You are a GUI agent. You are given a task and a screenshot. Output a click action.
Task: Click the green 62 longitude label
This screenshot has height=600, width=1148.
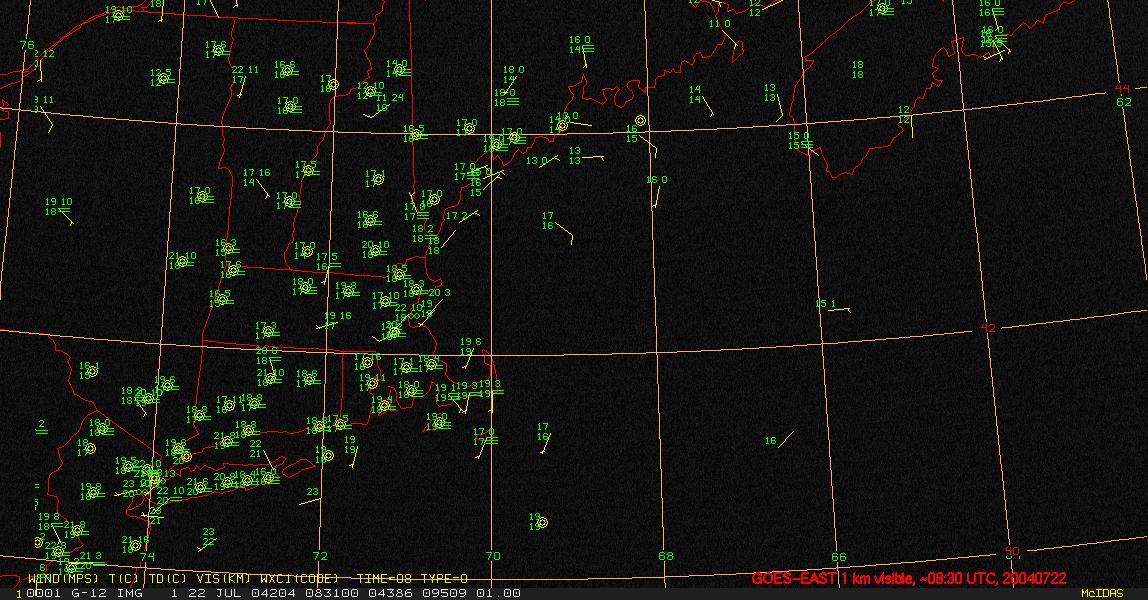1124,102
